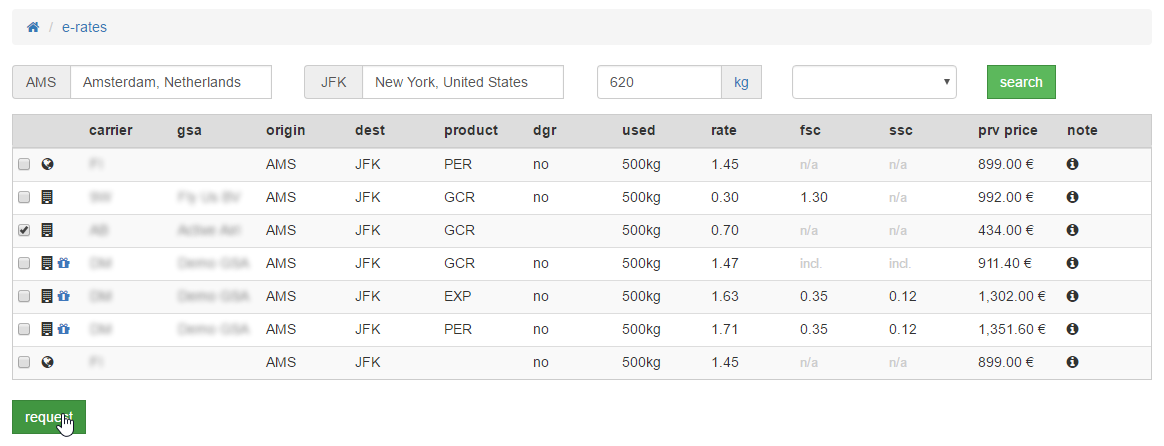Select the checkbox for the EXP product row
Screen dimensions: 1164x446
coord(24,296)
